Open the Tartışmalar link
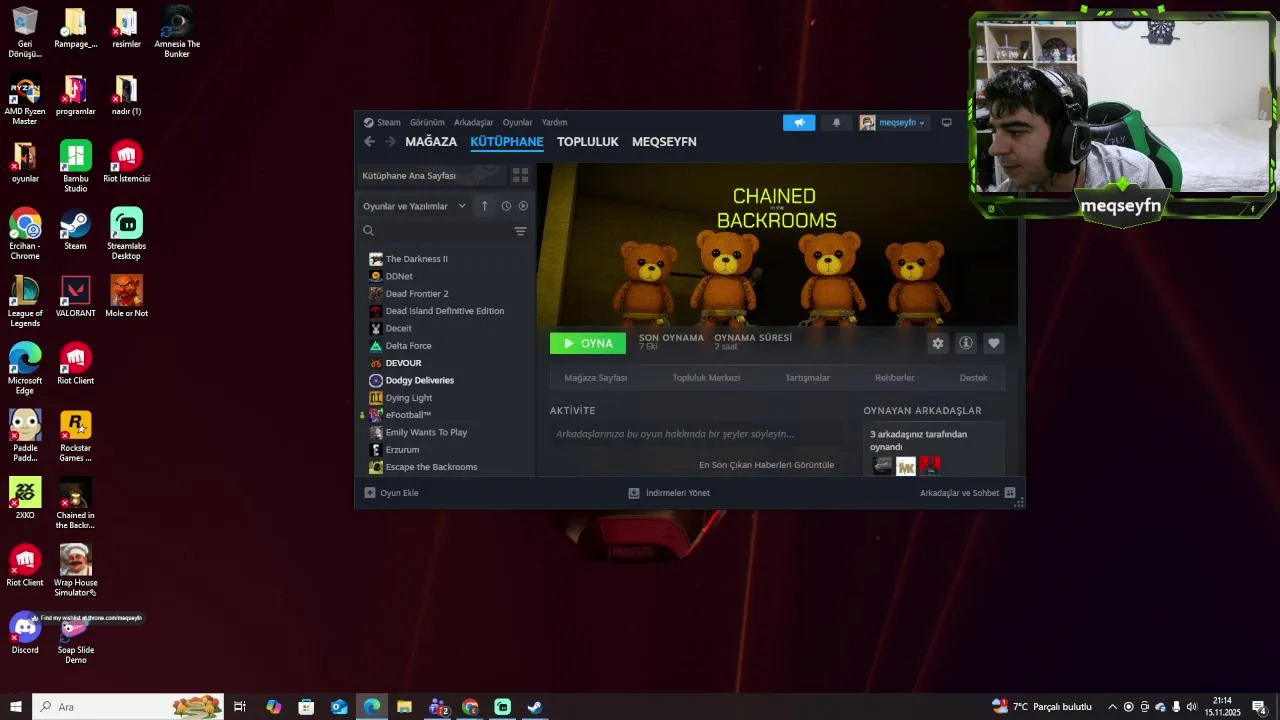 [x=807, y=378]
